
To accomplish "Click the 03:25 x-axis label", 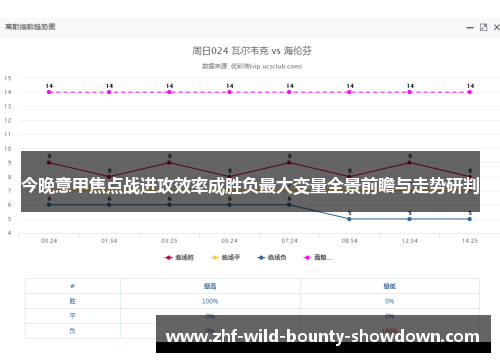I will 169,241.
